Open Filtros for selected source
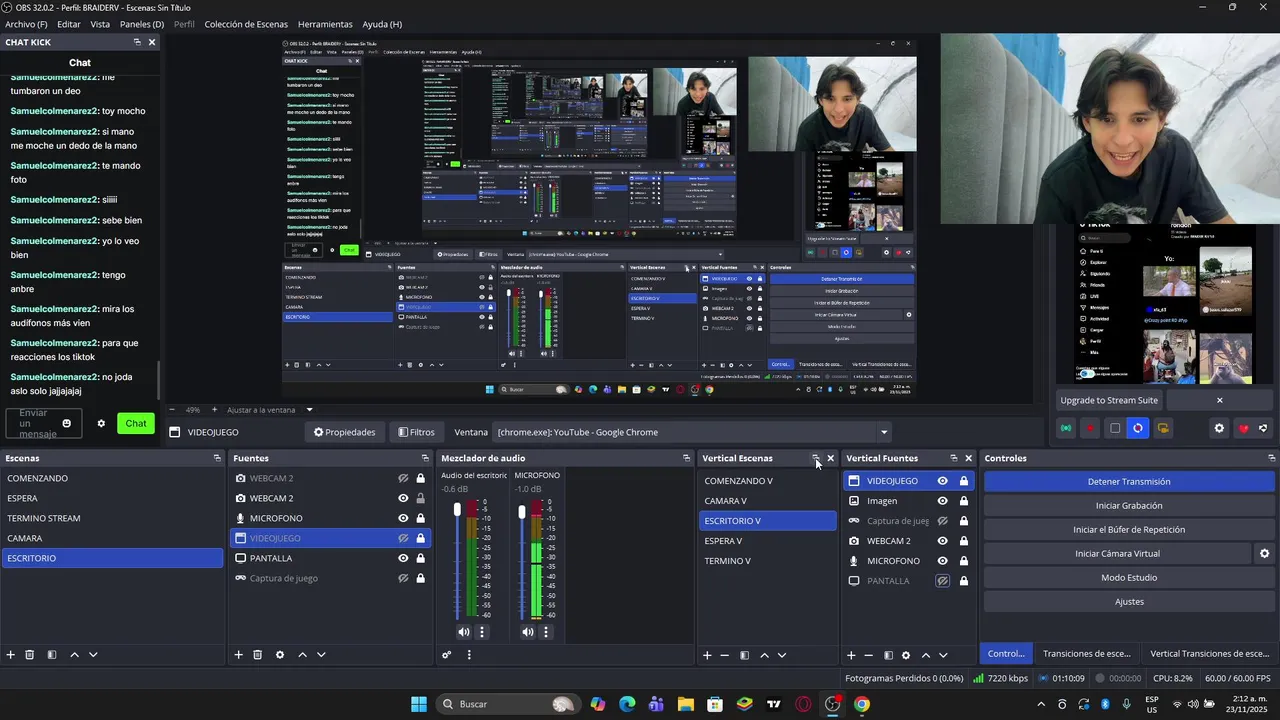Viewport: 1280px width, 720px height. 416,432
